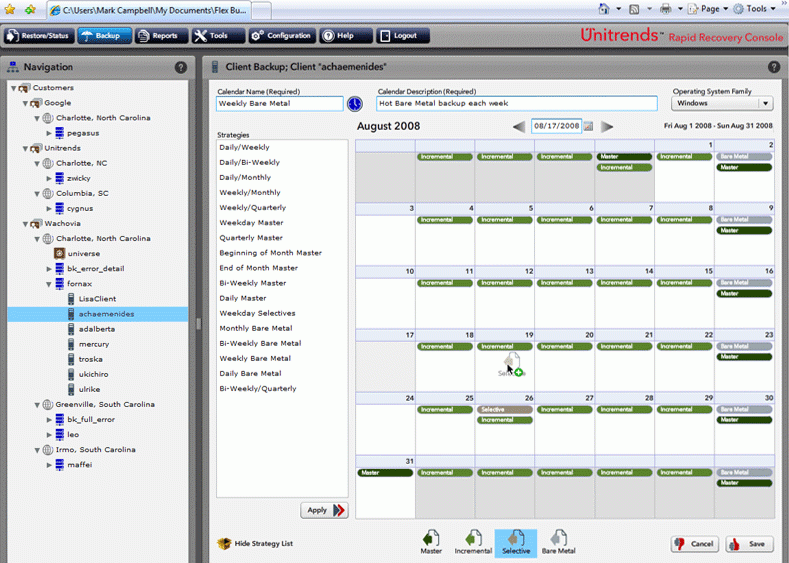Screen dimensions: 789x563
Task: Go to previous month arrow
Action: point(519,126)
